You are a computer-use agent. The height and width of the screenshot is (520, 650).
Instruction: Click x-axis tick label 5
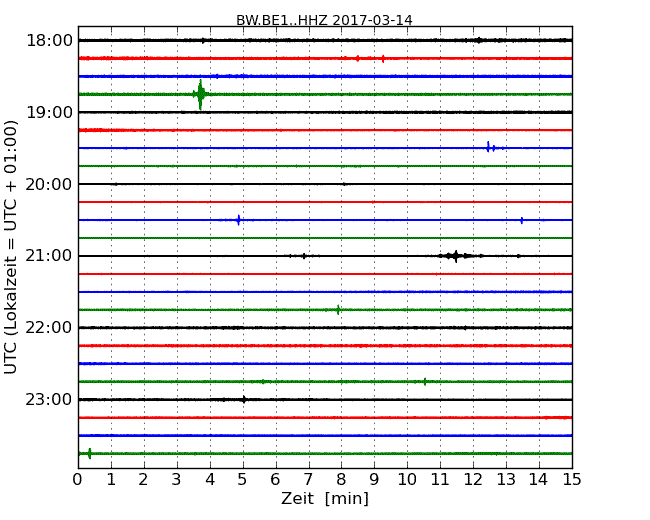tap(243, 480)
